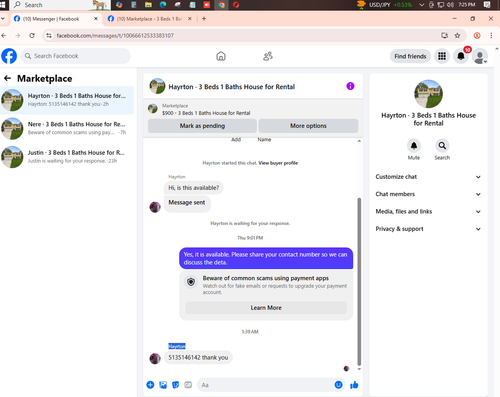Open Microsoft Edge from taskbar
The height and width of the screenshot is (397, 500).
(x=163, y=5)
